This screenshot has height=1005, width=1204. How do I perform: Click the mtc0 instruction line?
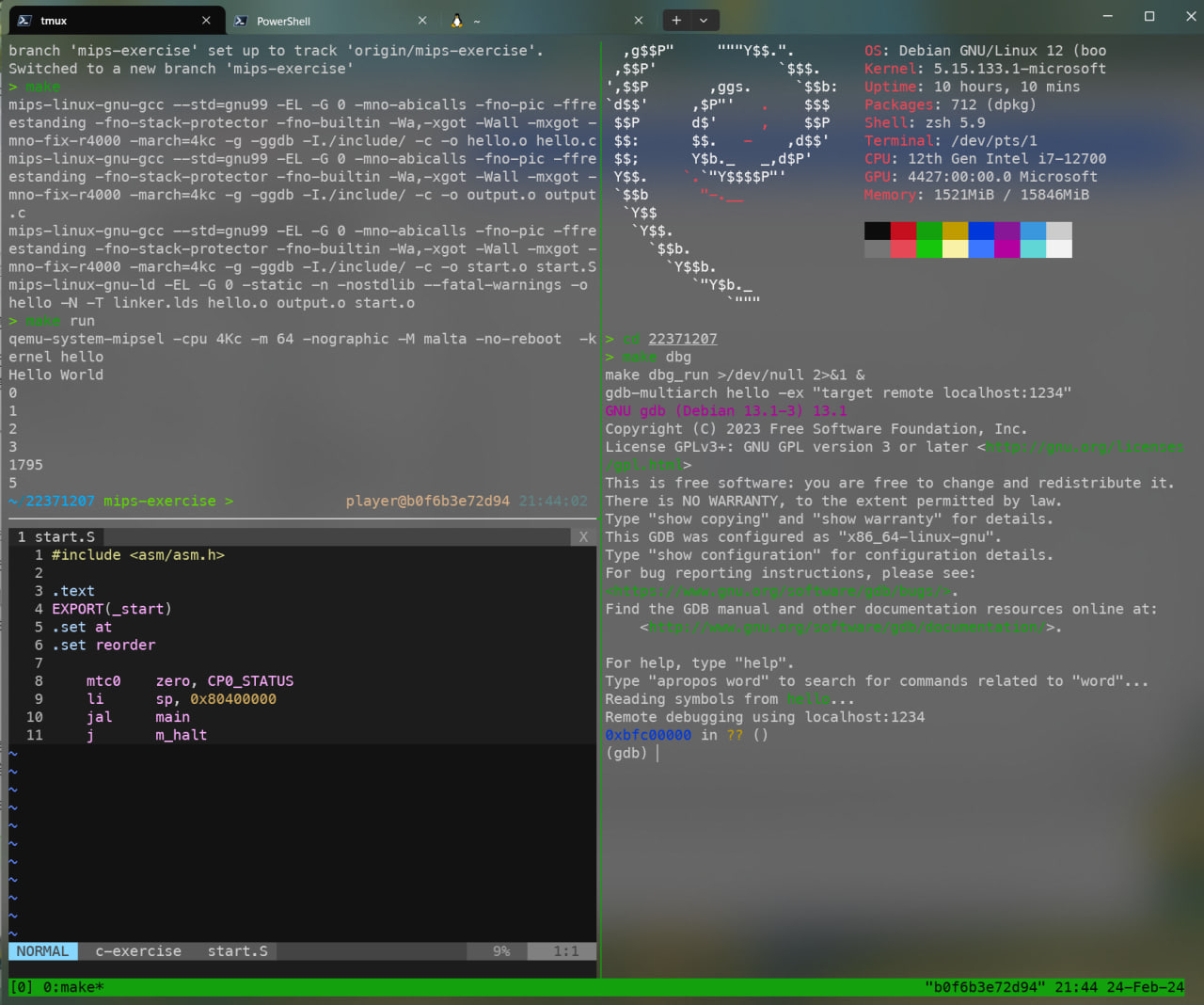click(190, 681)
